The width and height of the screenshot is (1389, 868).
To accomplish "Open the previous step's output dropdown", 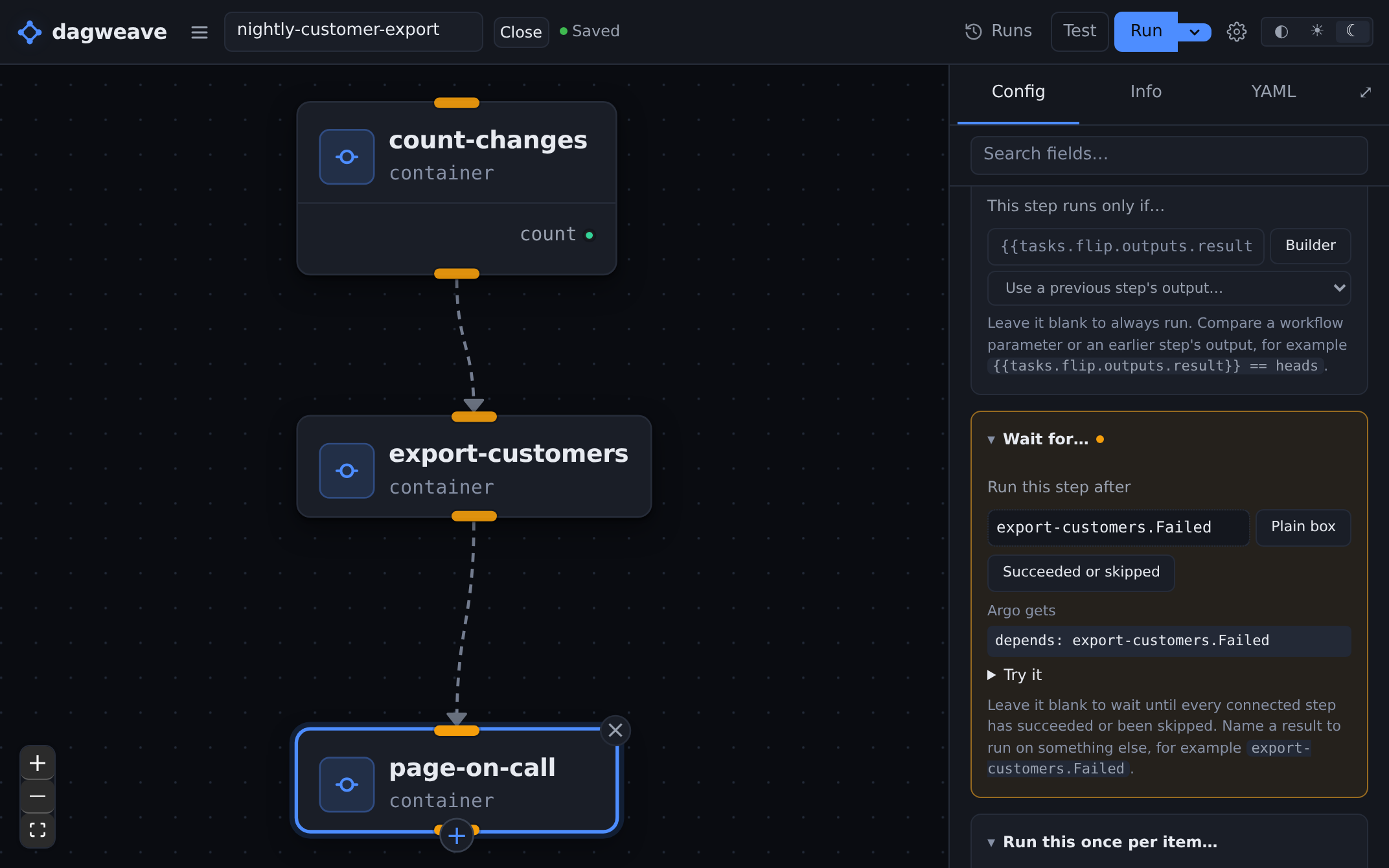I will tap(1169, 288).
